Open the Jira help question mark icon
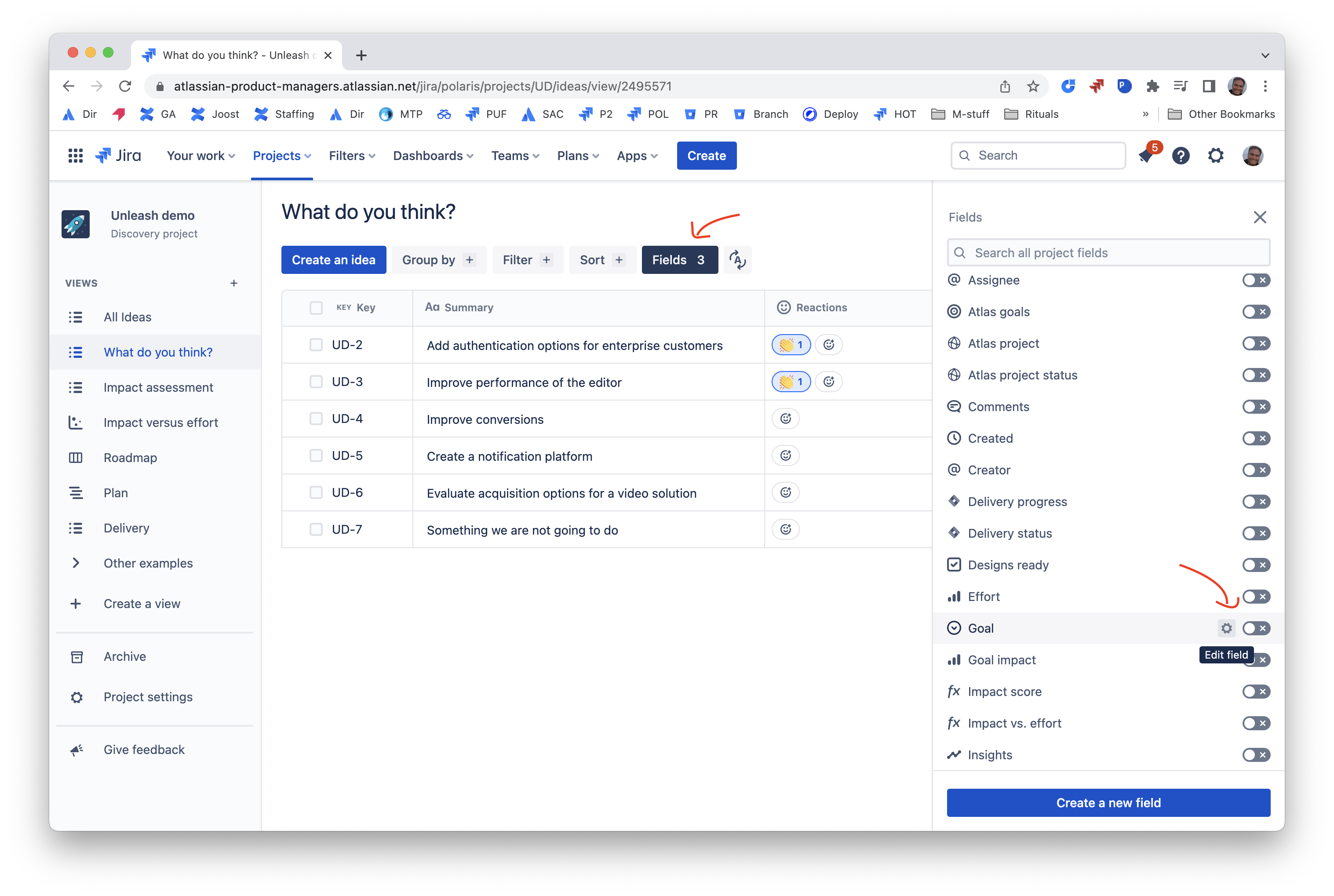 pyautogui.click(x=1180, y=156)
